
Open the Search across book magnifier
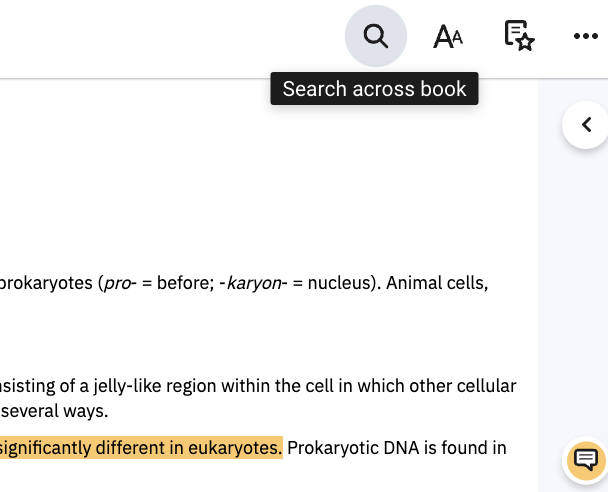[x=376, y=36]
